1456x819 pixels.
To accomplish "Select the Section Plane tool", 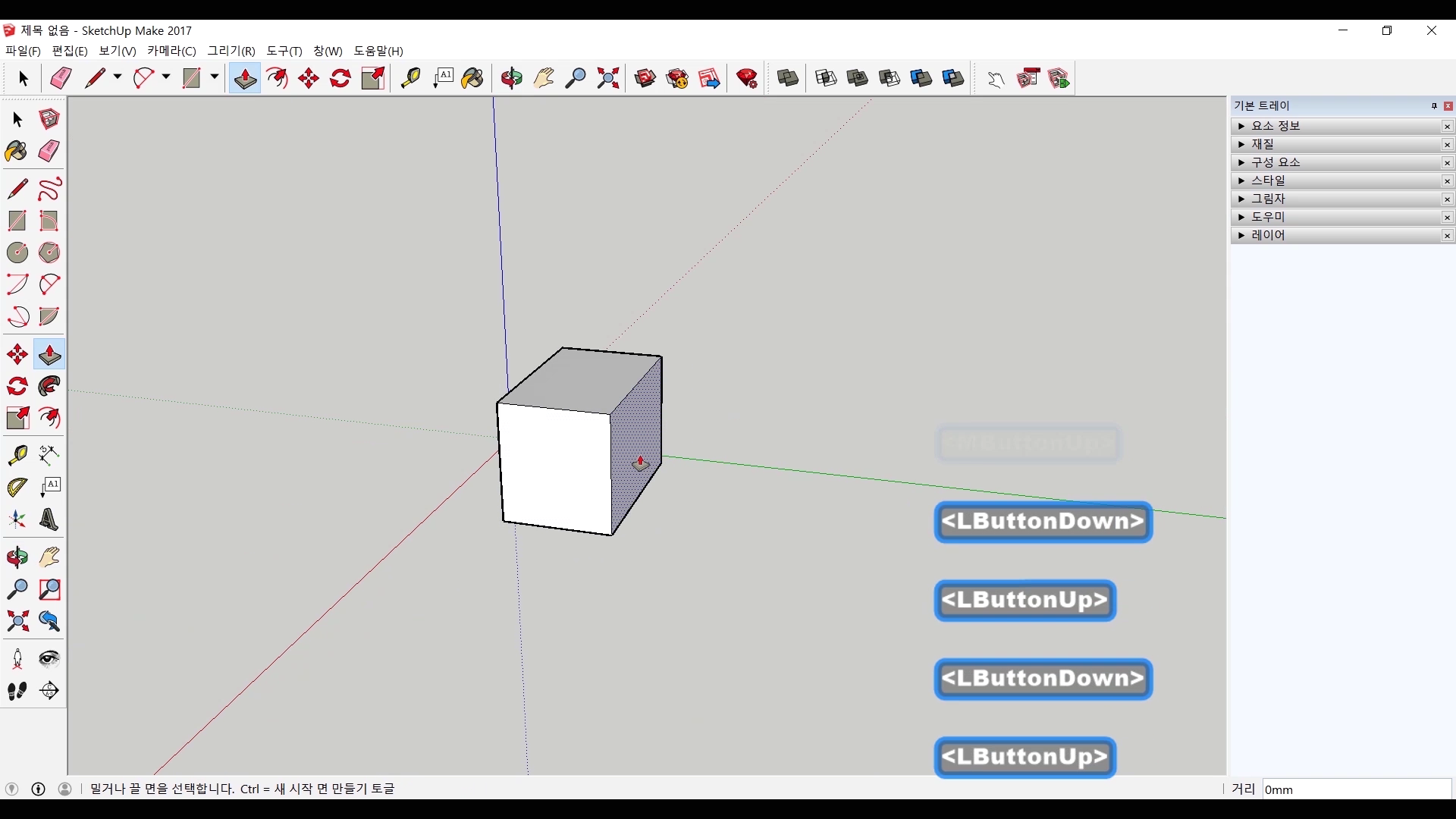I will [x=49, y=691].
